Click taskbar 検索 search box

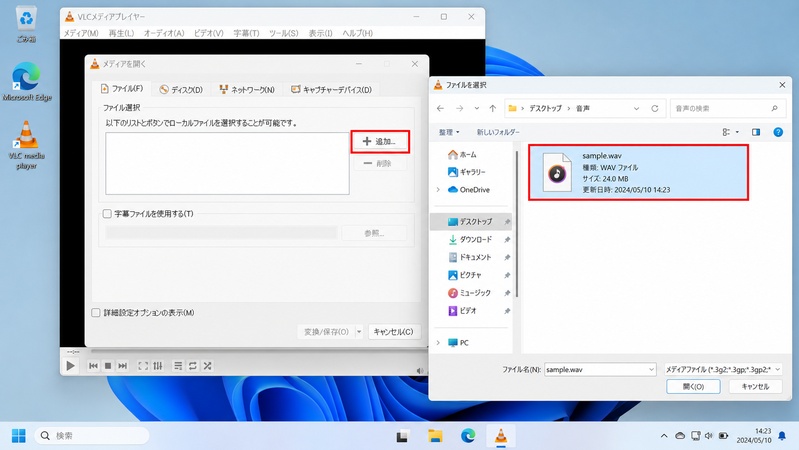(x=92, y=436)
